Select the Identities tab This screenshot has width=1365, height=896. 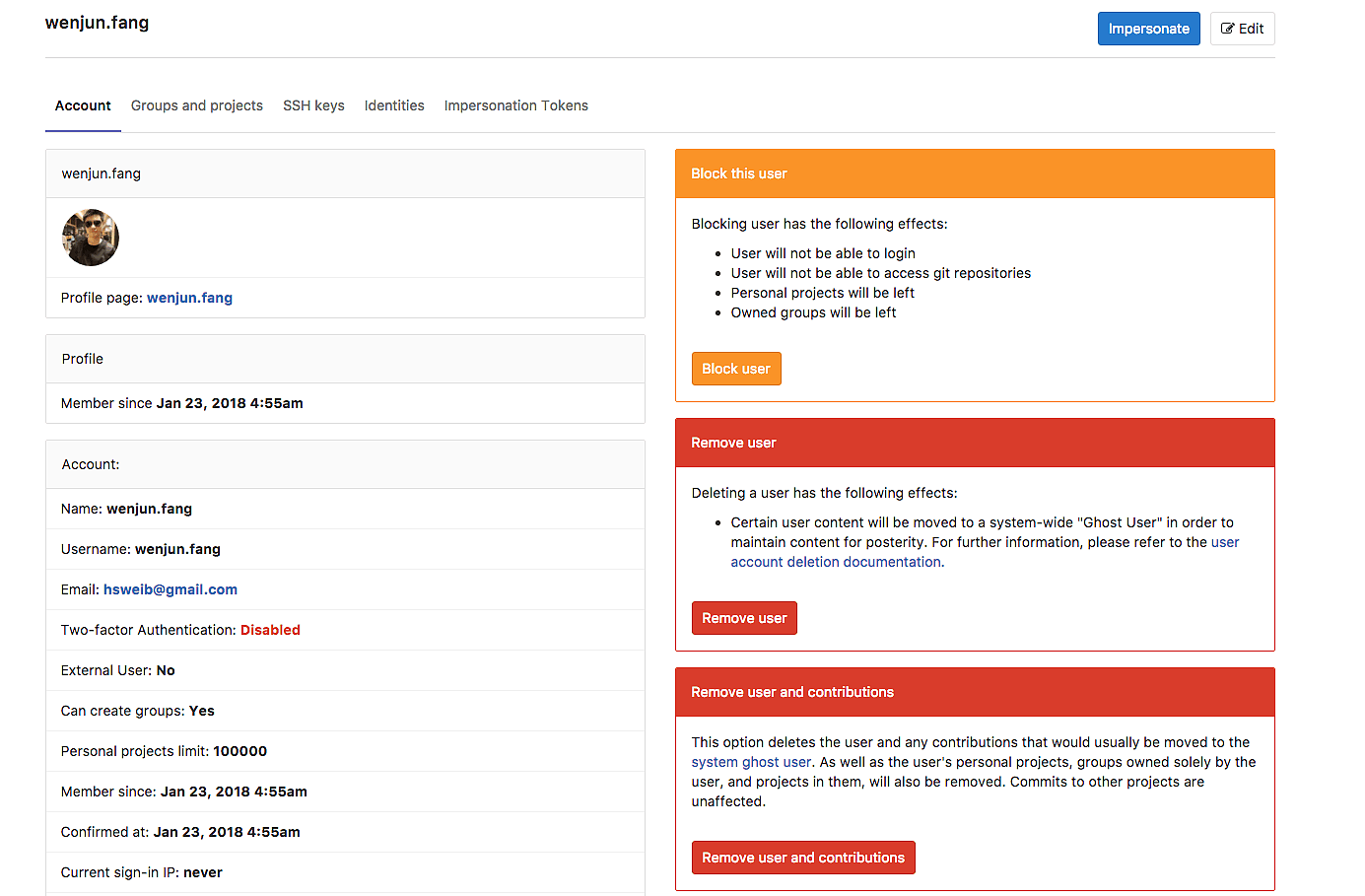(394, 105)
